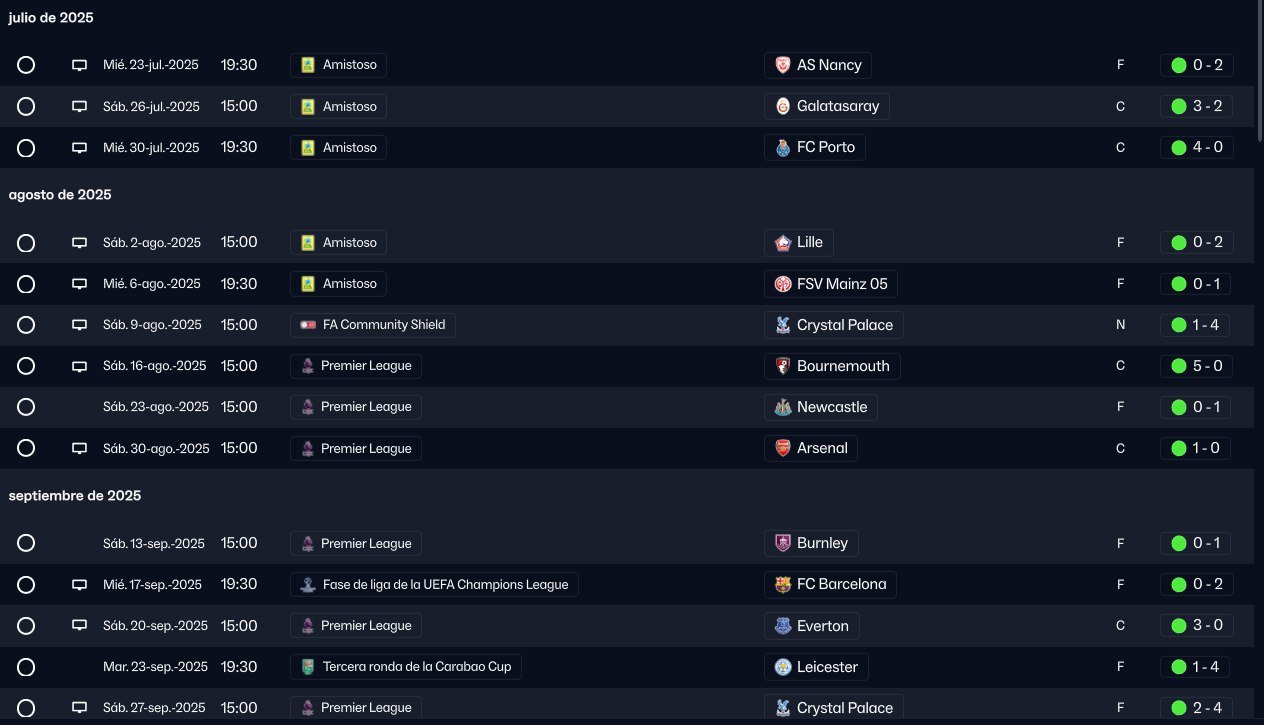This screenshot has height=725, width=1264.
Task: Click the FC Barcelona crest icon
Action: (783, 584)
